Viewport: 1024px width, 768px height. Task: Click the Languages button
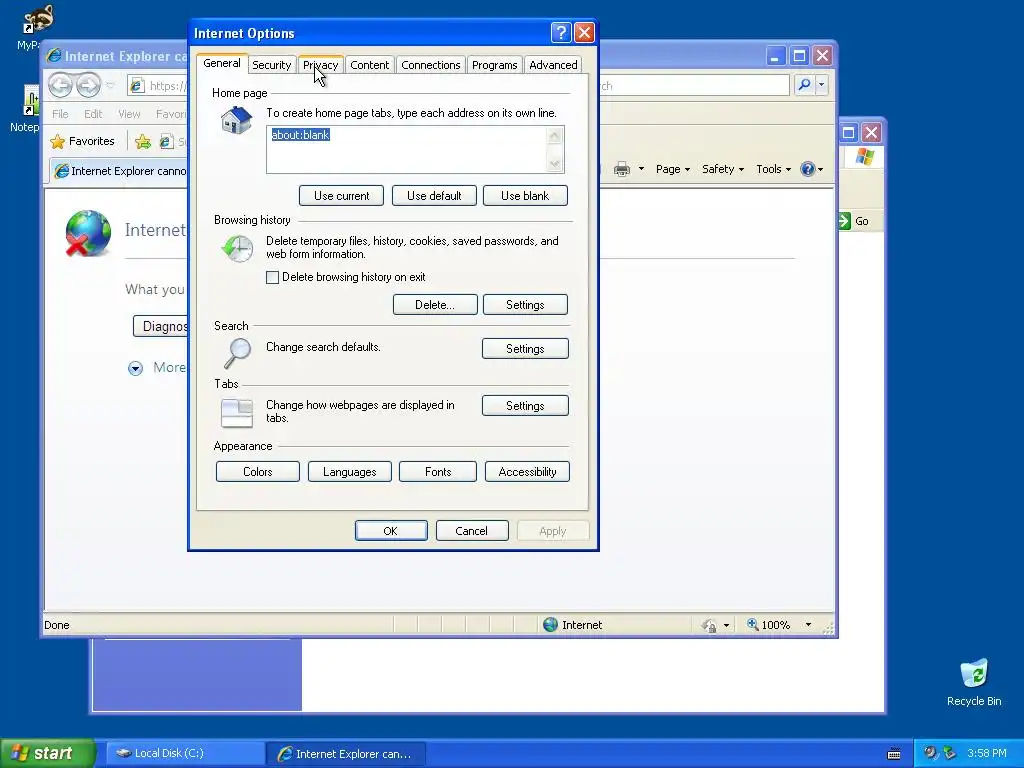(x=349, y=472)
